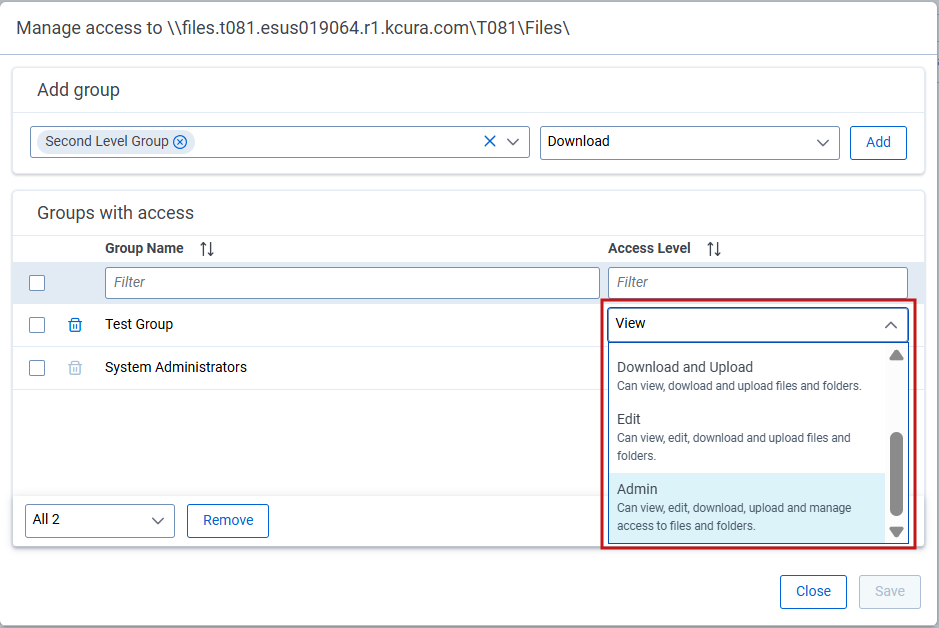Delete the Test Group access entry
Viewport: 939px width, 628px height.
click(x=74, y=324)
